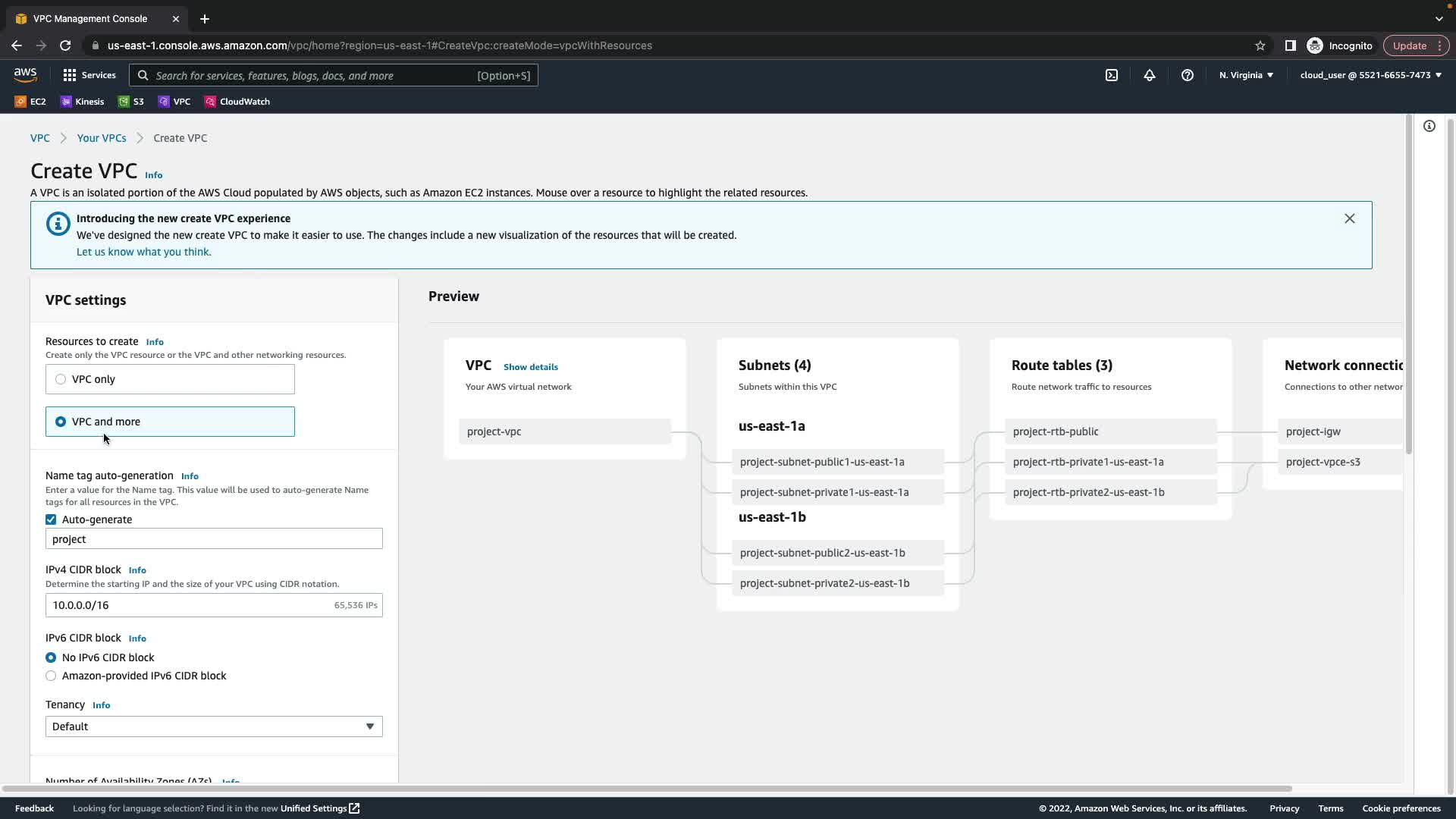Open the Services grid menu icon
This screenshot has height=819, width=1456.
(x=70, y=75)
